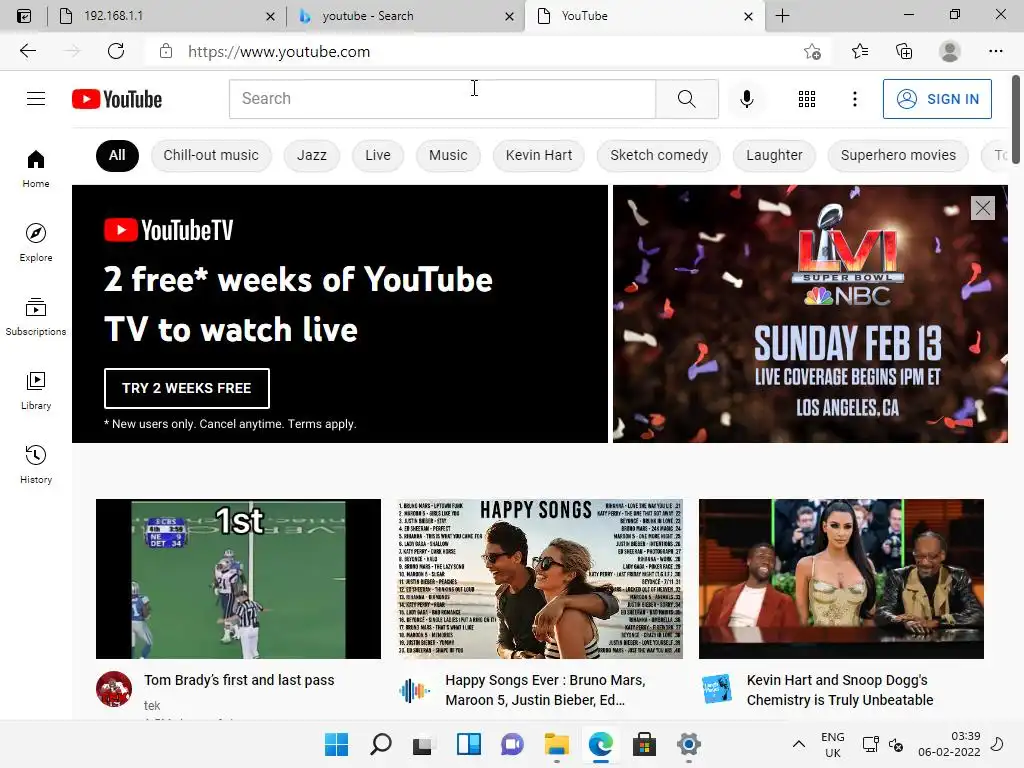Open ENG UK language switcher
Image resolution: width=1024 pixels, height=768 pixels.
click(833, 744)
